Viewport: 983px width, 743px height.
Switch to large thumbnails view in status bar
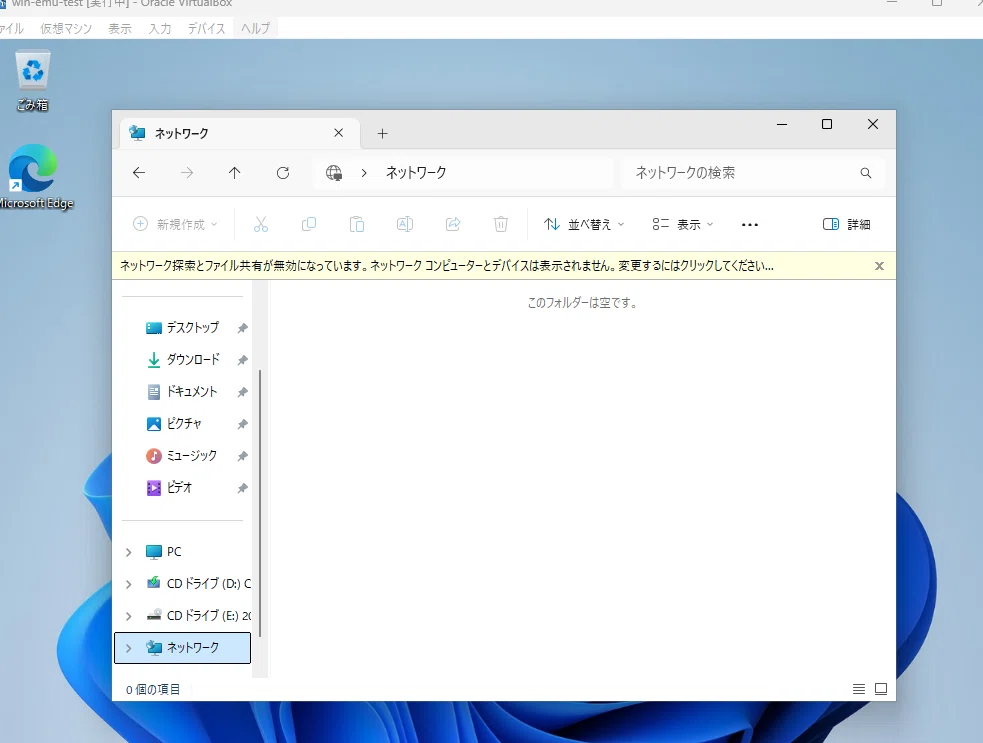(881, 689)
